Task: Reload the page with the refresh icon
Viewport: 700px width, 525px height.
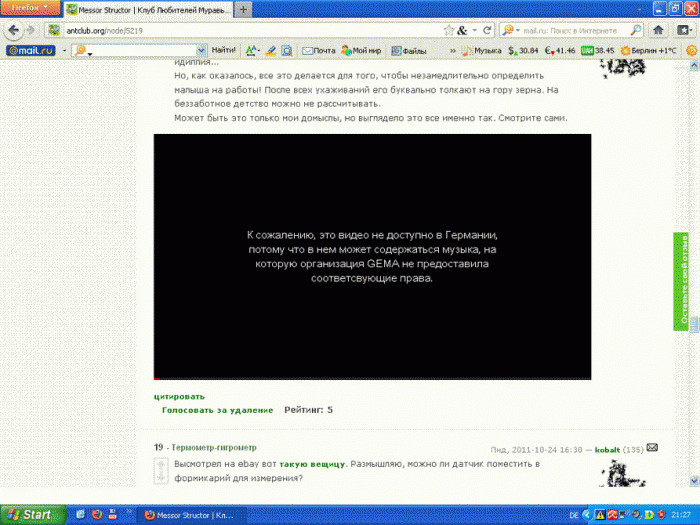Action: pos(486,30)
